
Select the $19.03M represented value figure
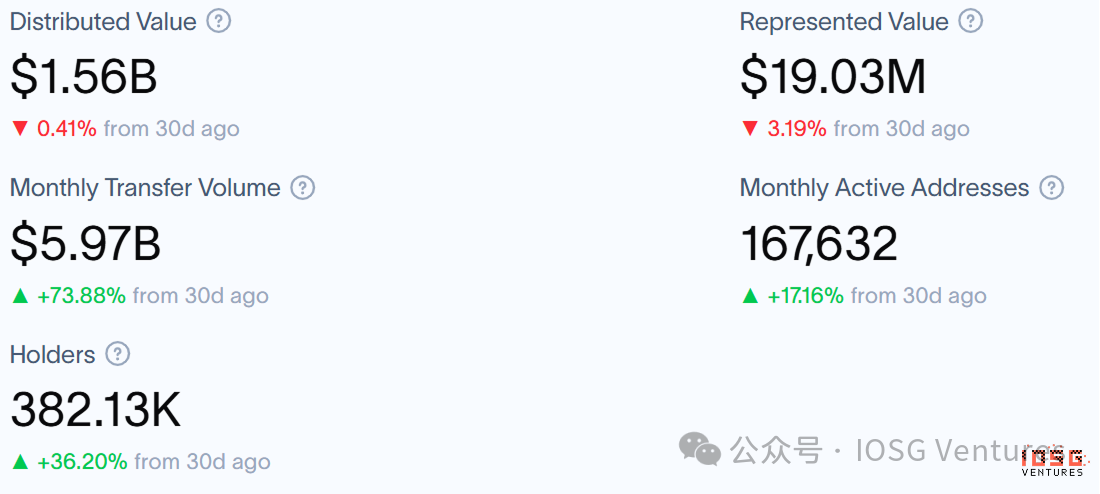point(833,76)
